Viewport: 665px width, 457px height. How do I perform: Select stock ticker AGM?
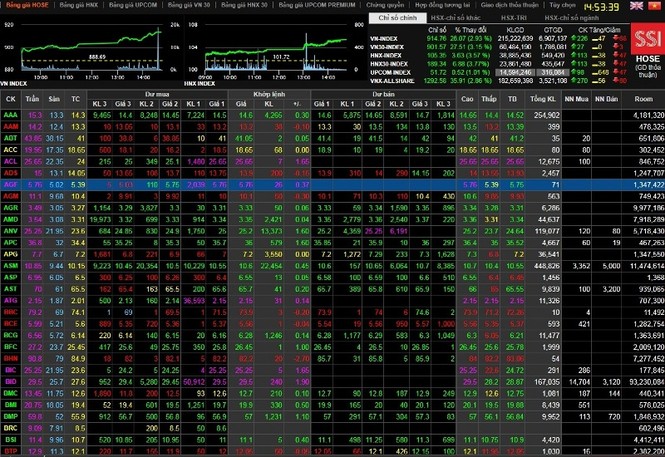11,196
